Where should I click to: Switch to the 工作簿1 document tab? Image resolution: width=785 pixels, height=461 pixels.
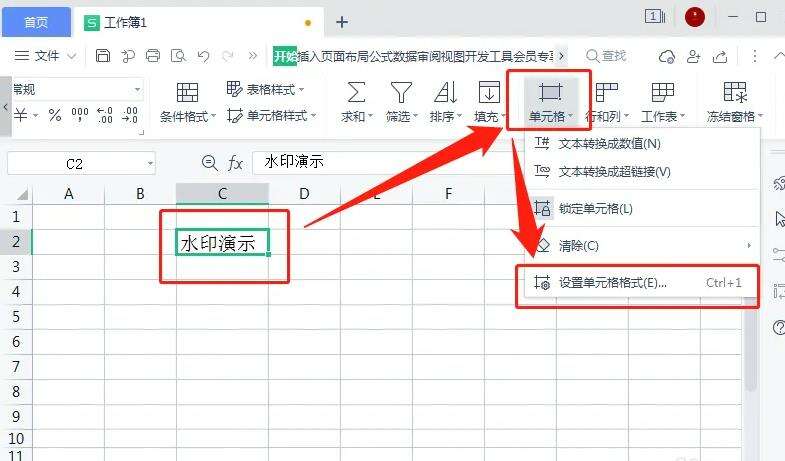pos(200,23)
